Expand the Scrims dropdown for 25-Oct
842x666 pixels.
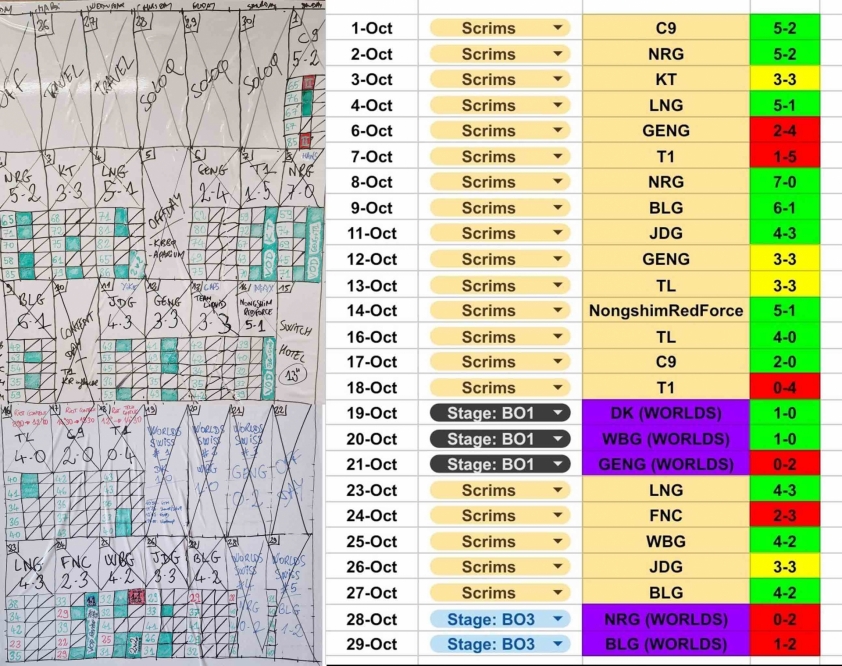[500, 541]
